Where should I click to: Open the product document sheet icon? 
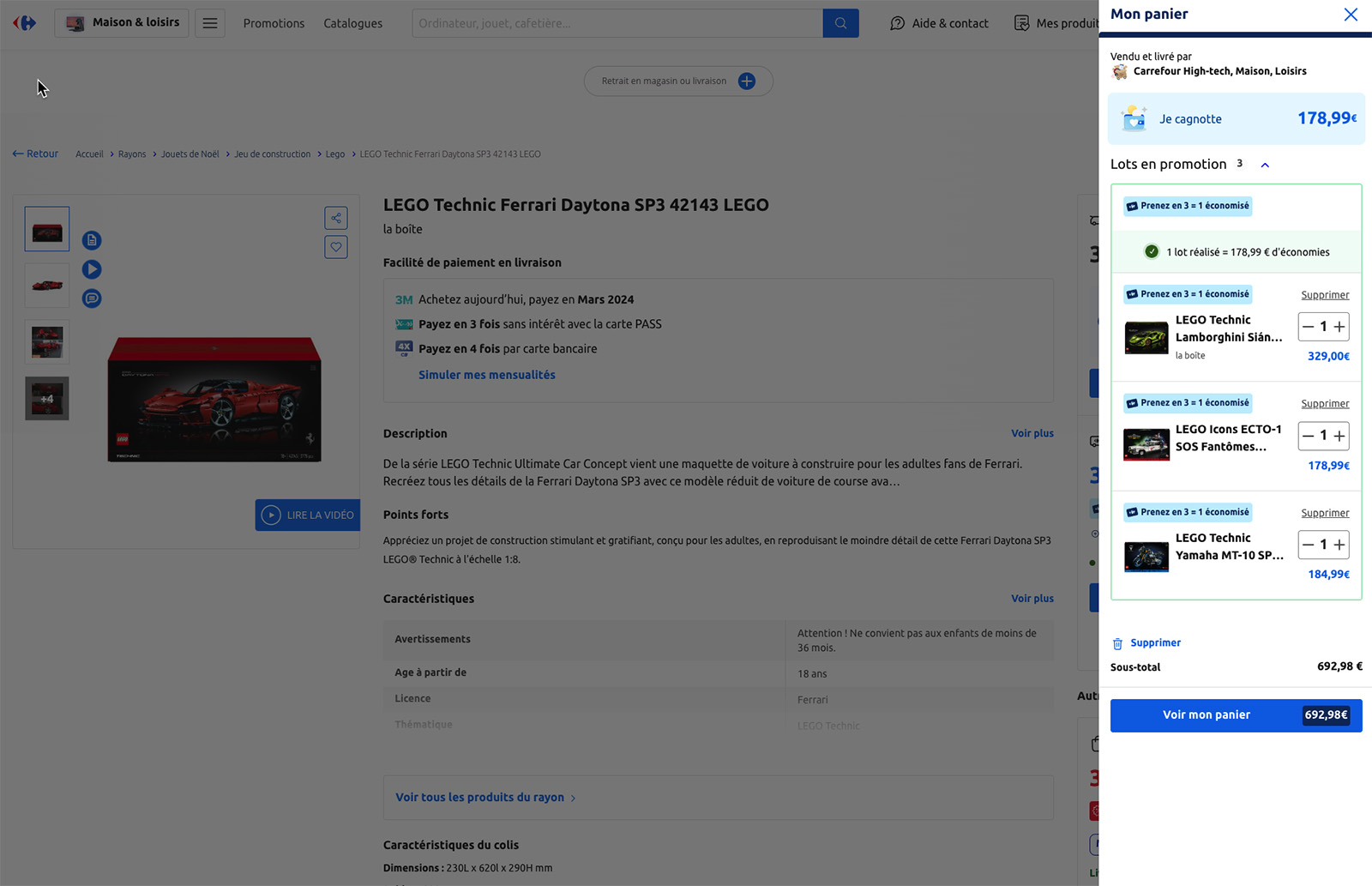click(92, 240)
